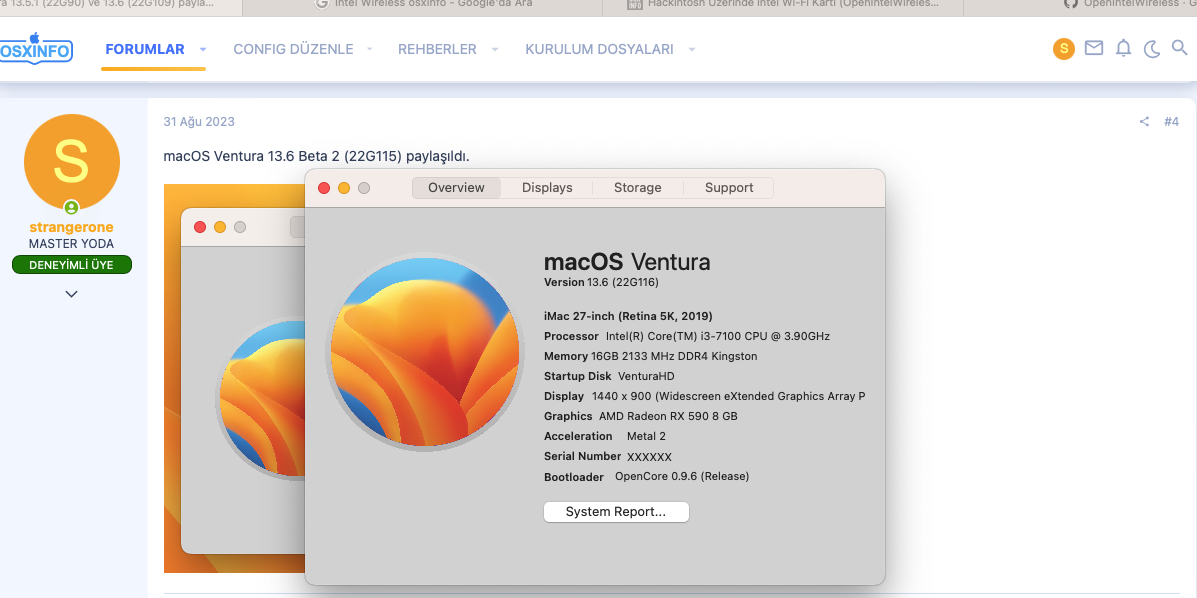1197x598 pixels.
Task: Open the notifications bell icon
Action: click(1123, 48)
